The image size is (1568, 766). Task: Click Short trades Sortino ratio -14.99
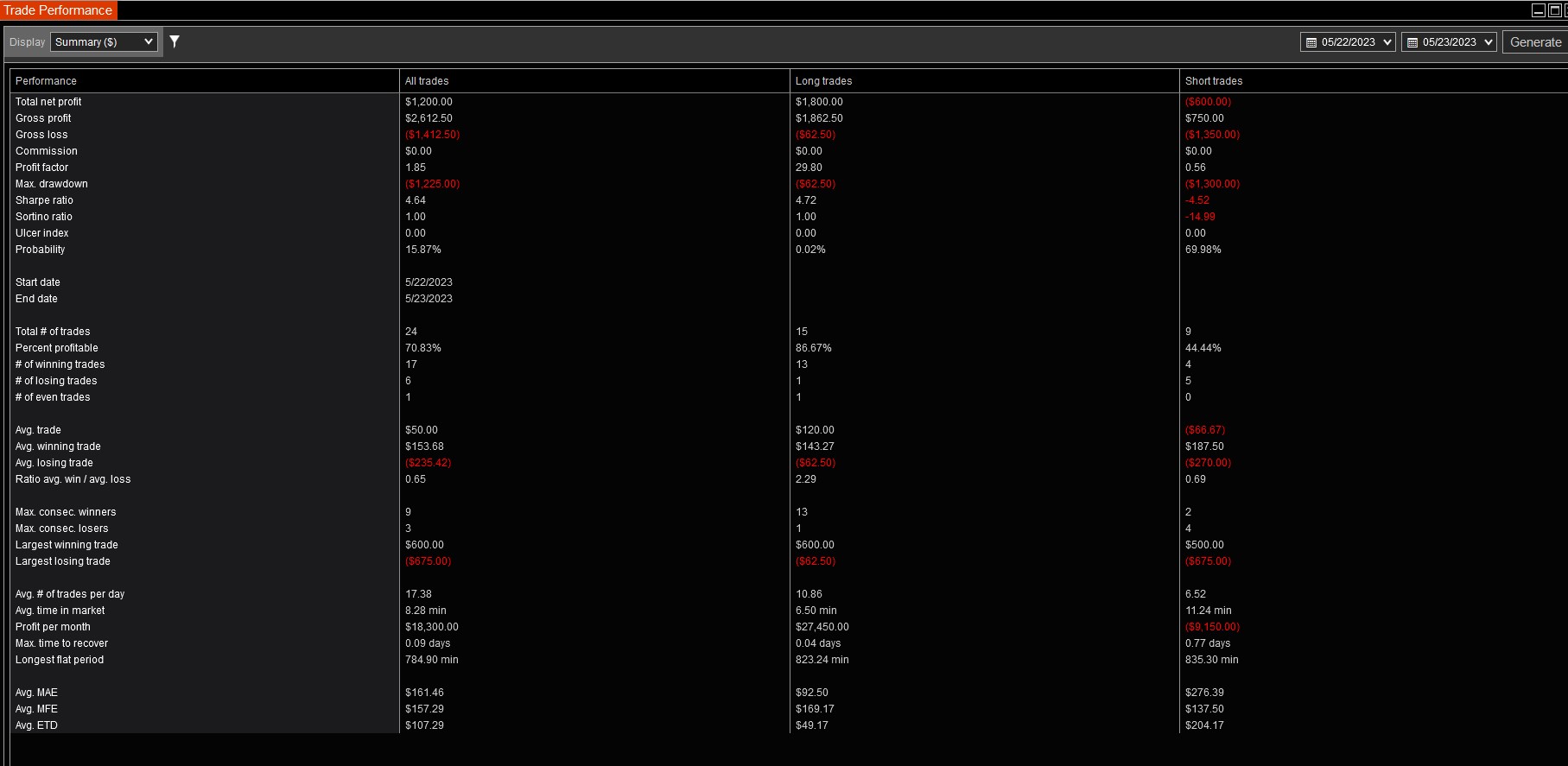point(1200,217)
